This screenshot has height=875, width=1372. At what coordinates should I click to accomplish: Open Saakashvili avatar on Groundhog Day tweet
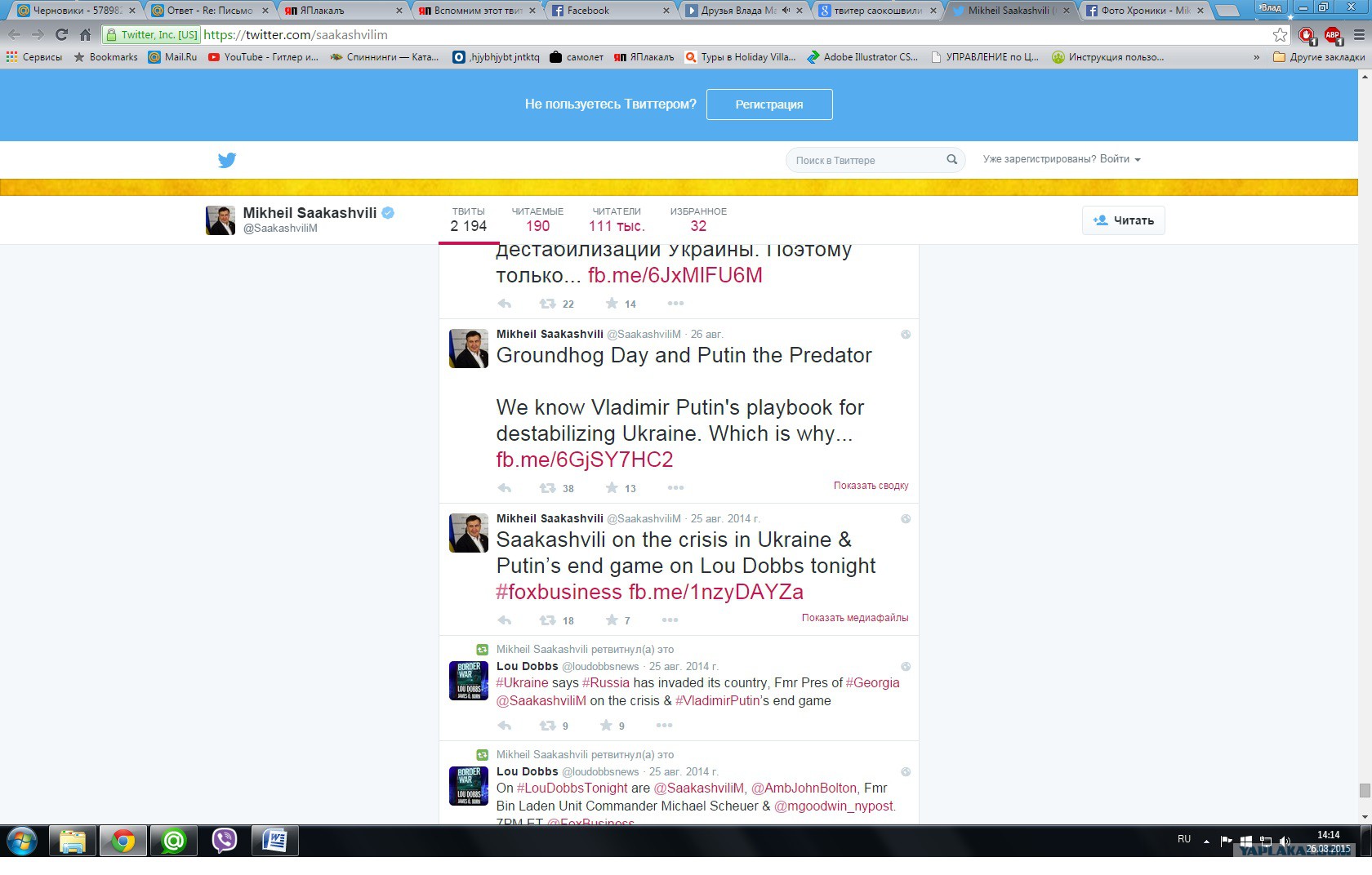coord(469,349)
